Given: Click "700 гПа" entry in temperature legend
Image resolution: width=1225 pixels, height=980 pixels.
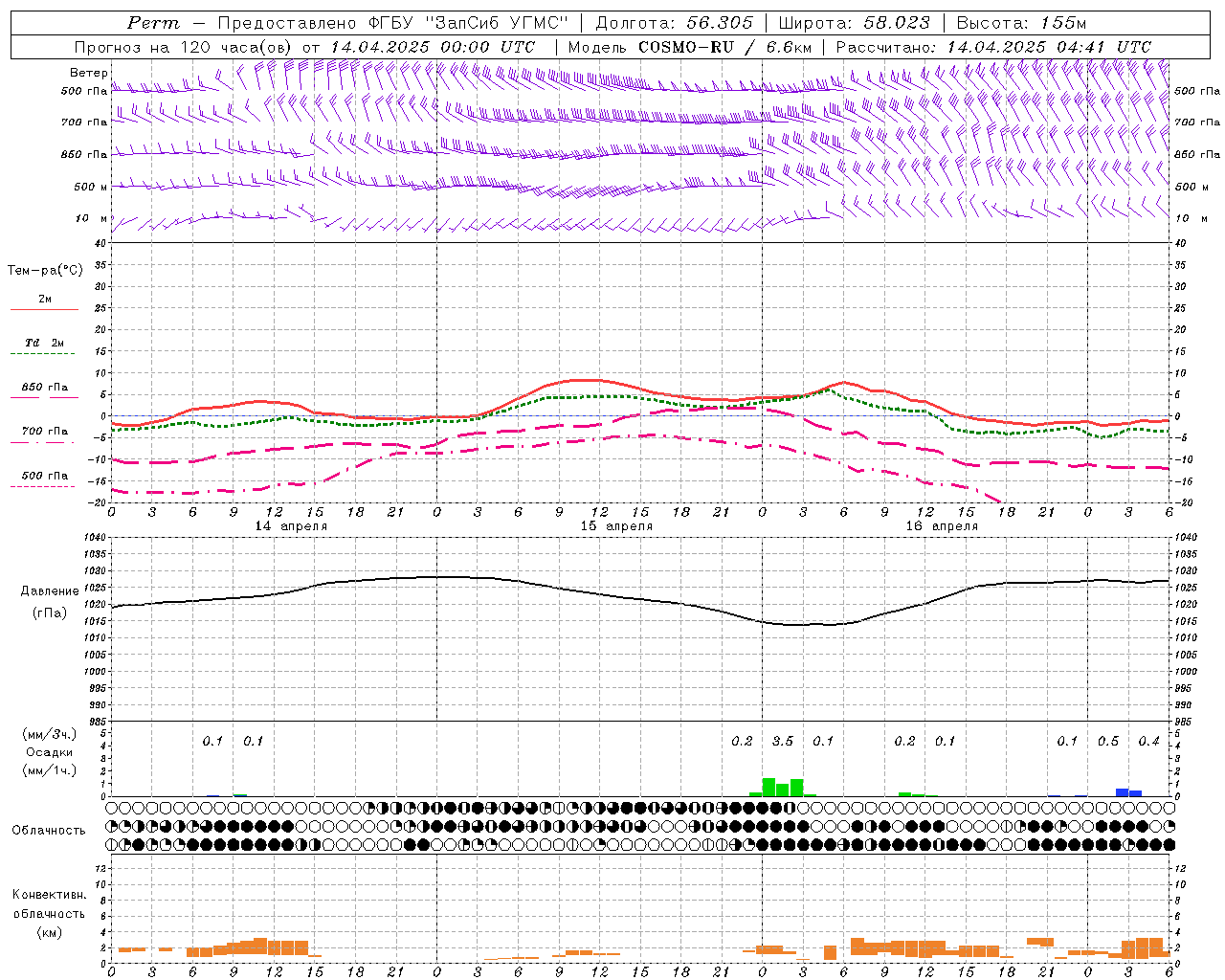Looking at the screenshot, I should [45, 432].
